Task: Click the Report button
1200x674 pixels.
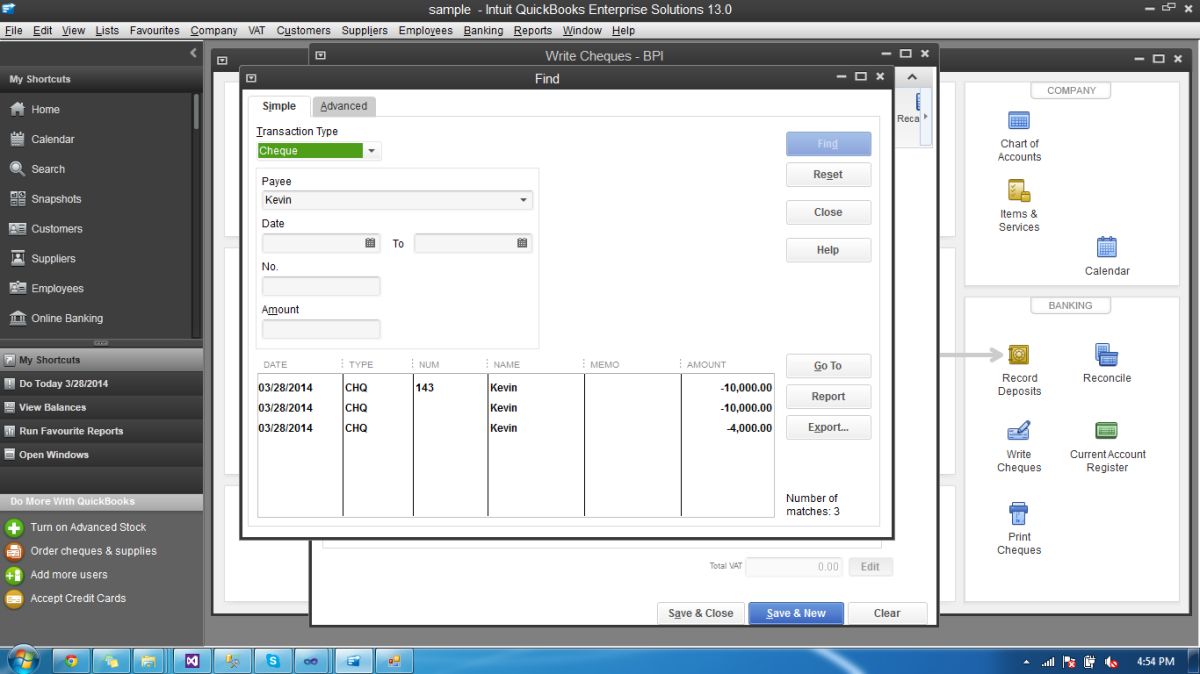Action: (x=828, y=396)
